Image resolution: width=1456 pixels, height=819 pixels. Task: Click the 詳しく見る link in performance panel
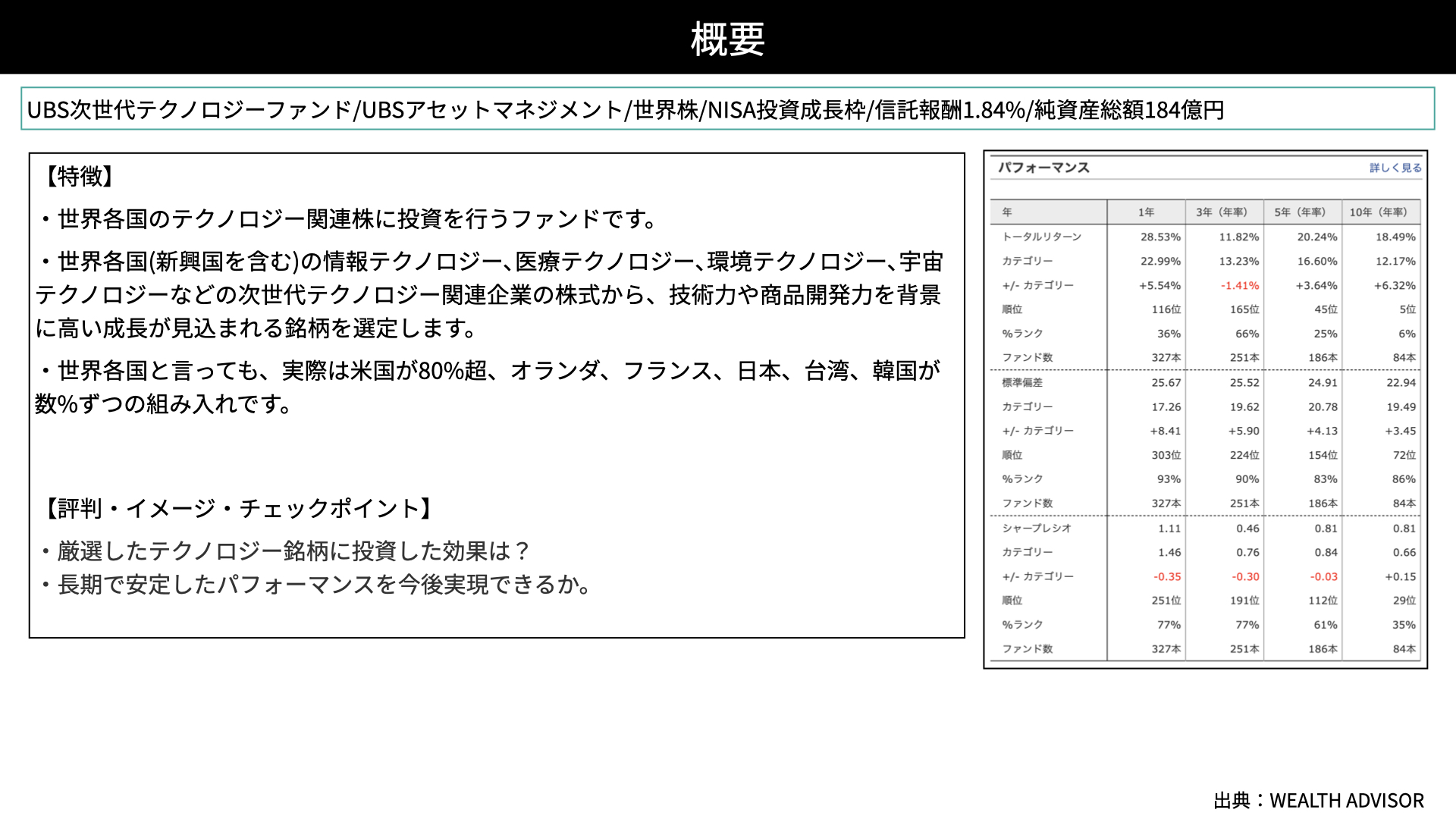click(x=1395, y=168)
